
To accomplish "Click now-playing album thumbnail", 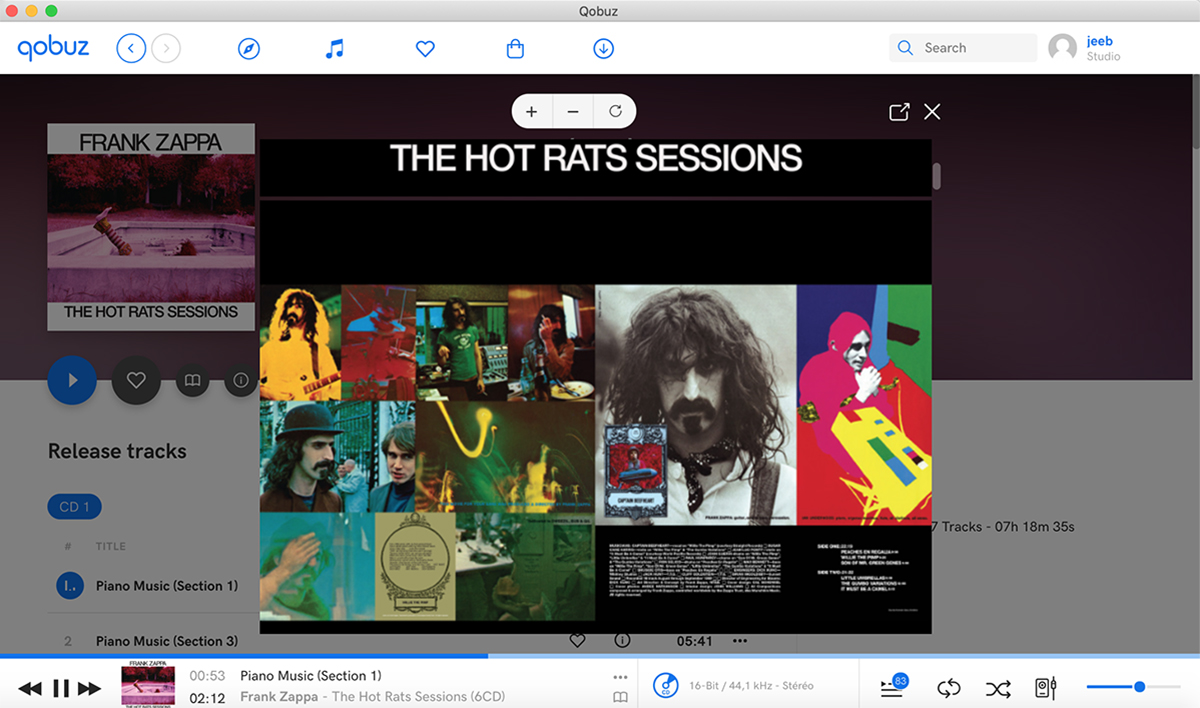I will [x=149, y=686].
